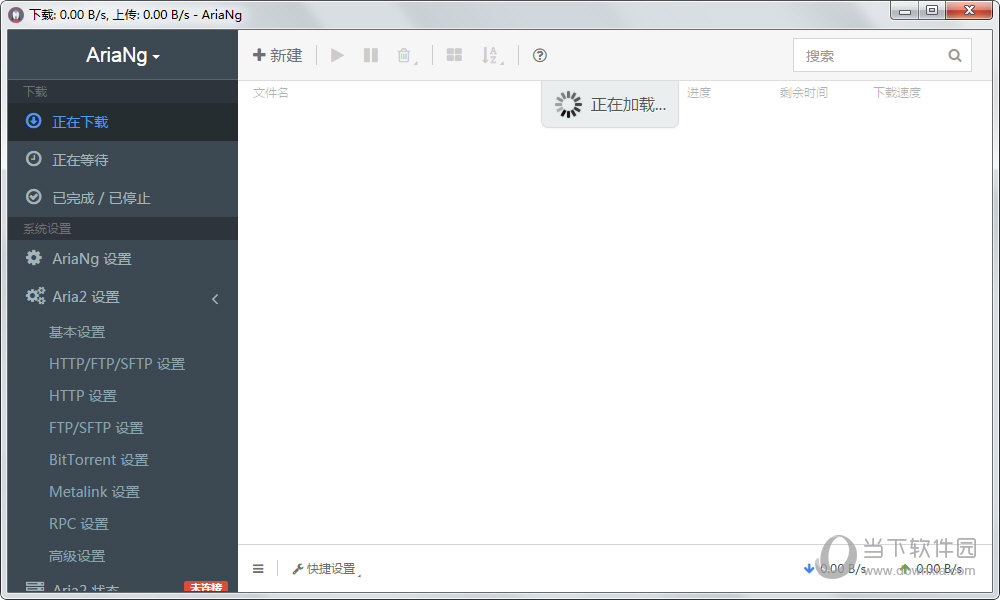Click the select all grid icon

coord(454,55)
